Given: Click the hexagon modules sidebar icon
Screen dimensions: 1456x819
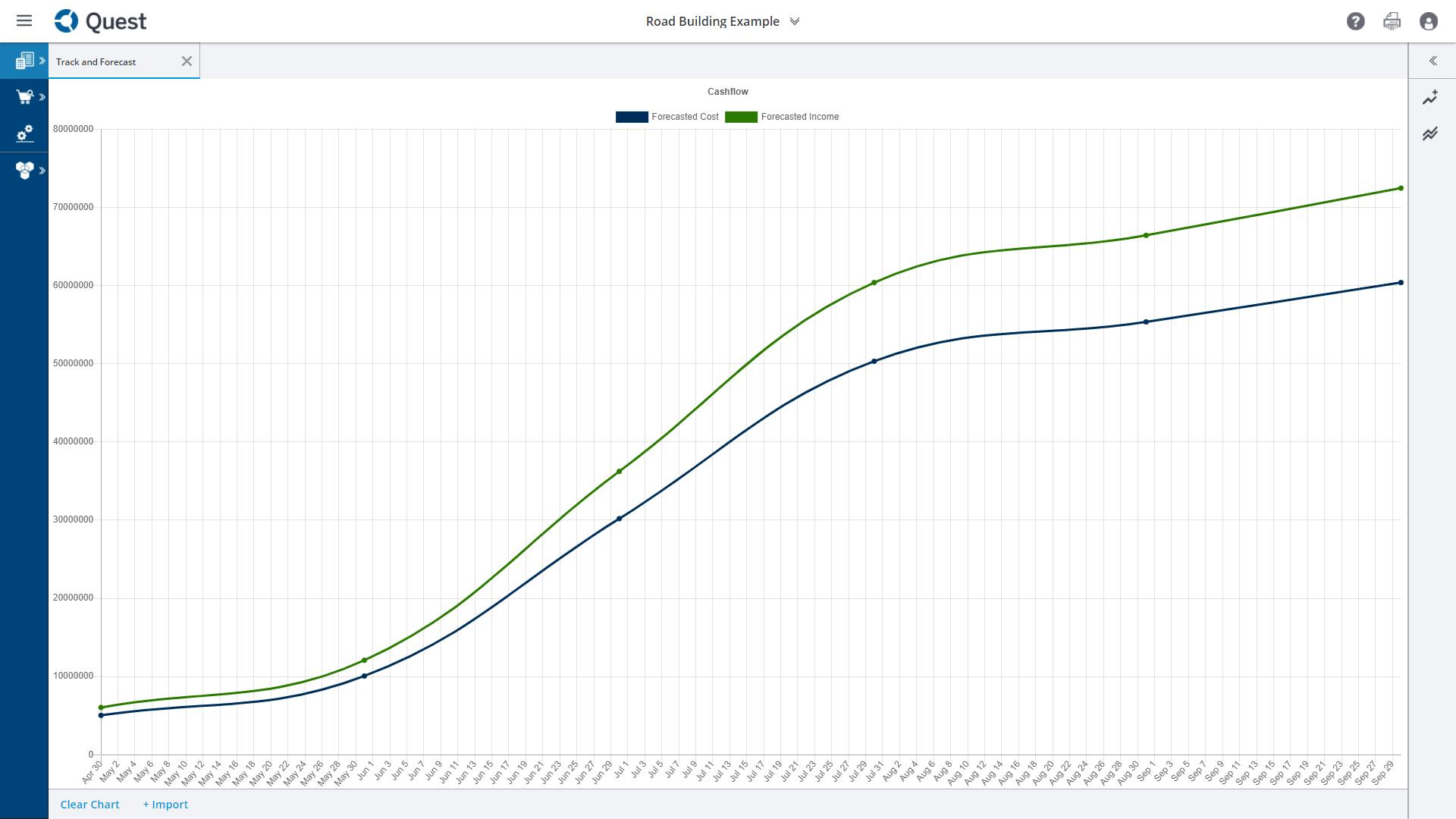Looking at the screenshot, I should [24, 171].
